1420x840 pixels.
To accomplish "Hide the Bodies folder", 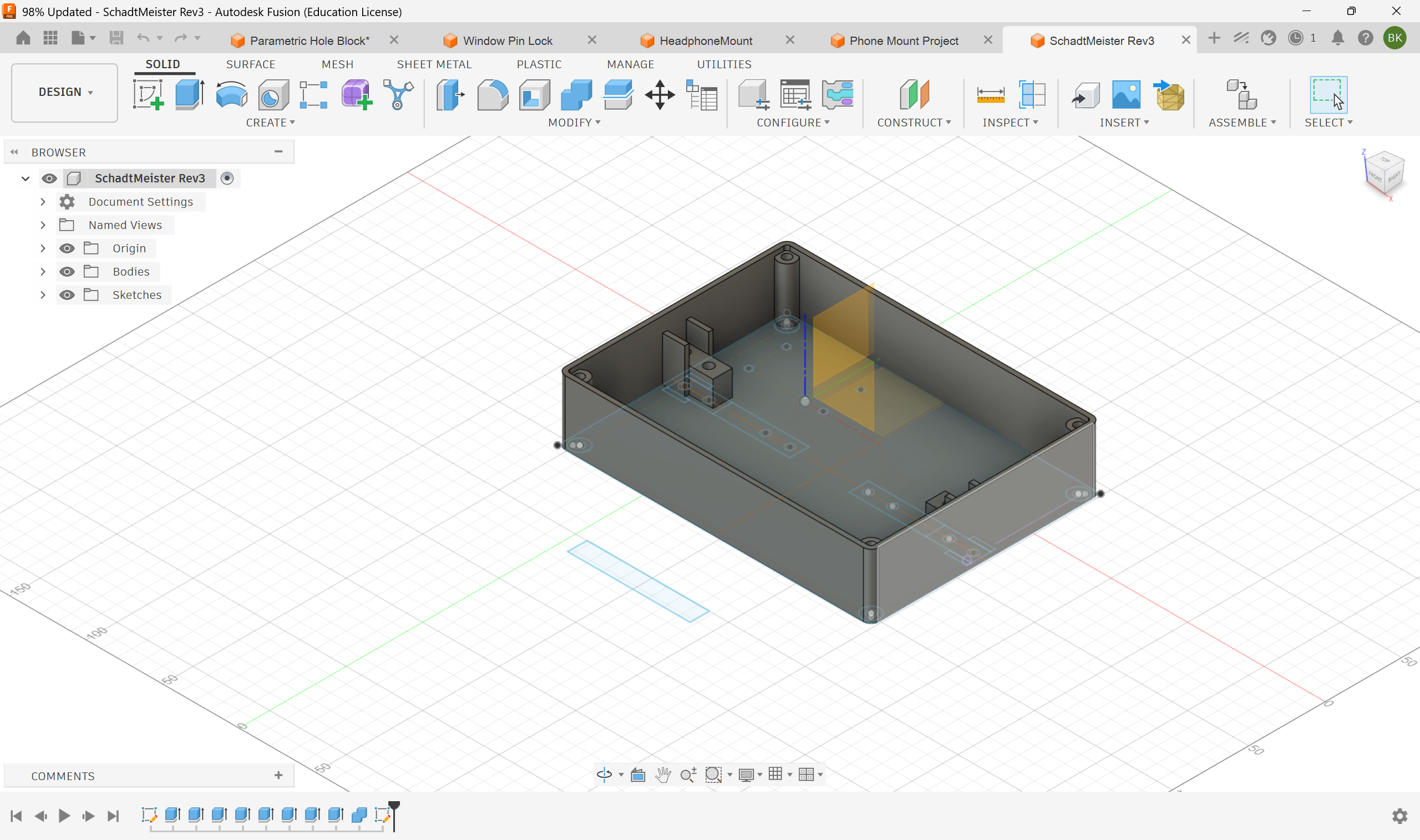I will 67,272.
